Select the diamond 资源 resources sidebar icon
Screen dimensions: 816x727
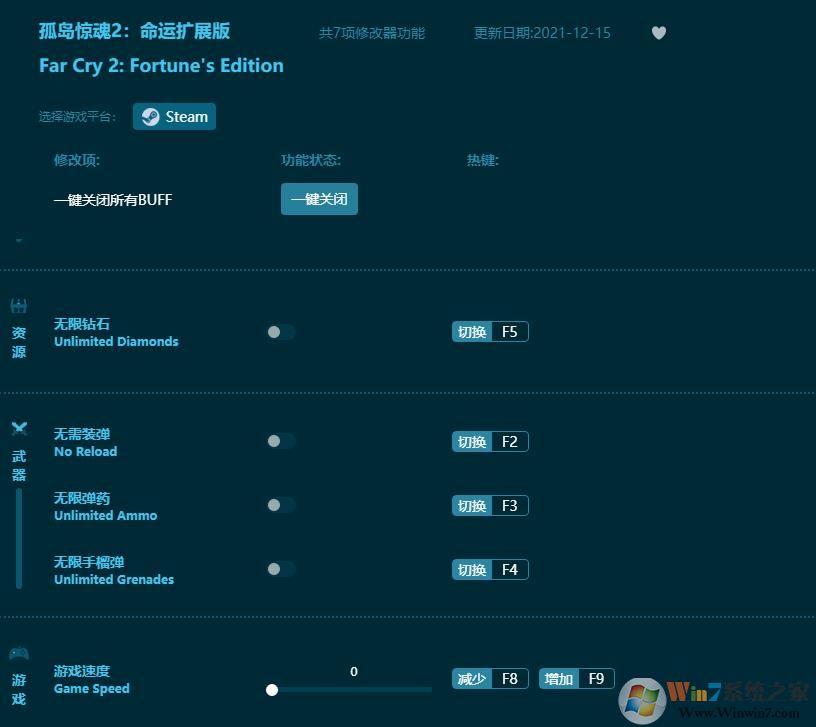tap(18, 306)
